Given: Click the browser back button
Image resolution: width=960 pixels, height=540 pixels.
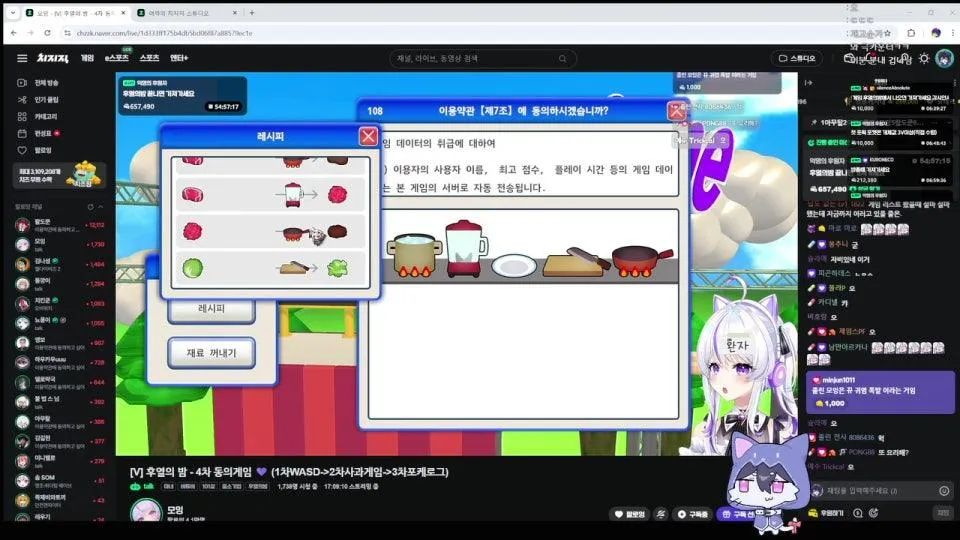Looking at the screenshot, I should click(x=13, y=33).
